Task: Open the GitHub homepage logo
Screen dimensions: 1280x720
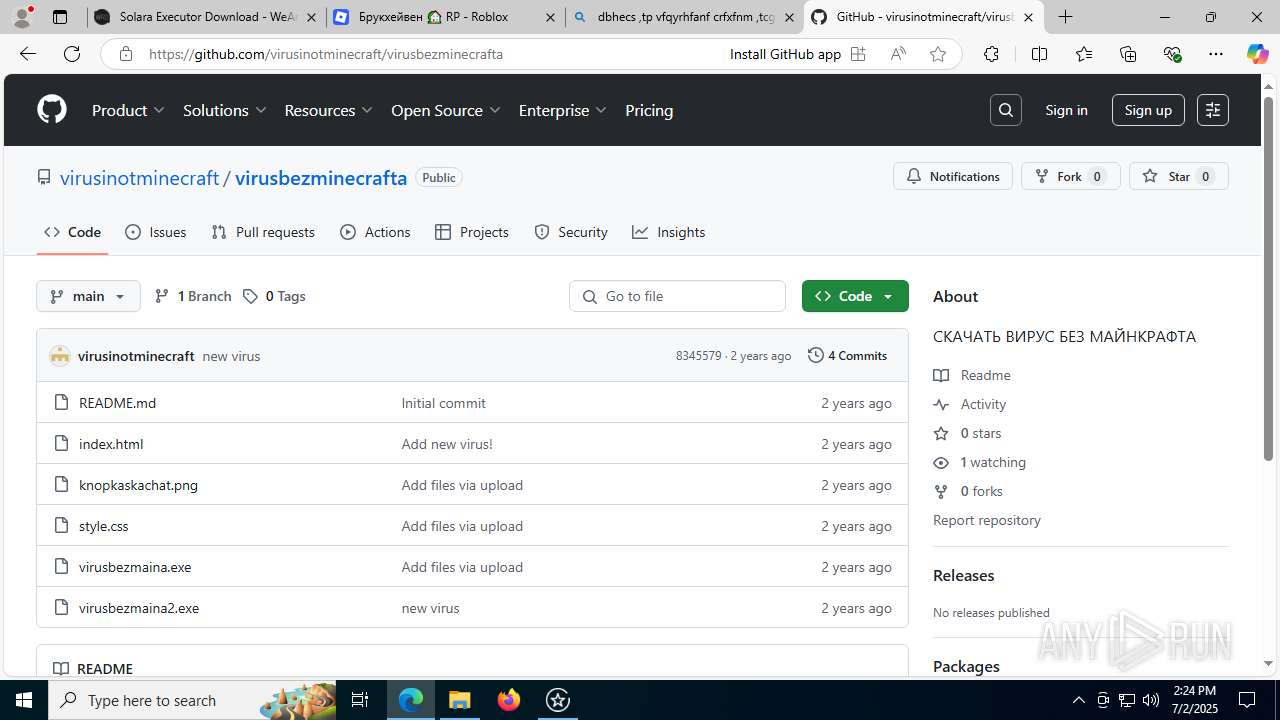Action: click(52, 110)
